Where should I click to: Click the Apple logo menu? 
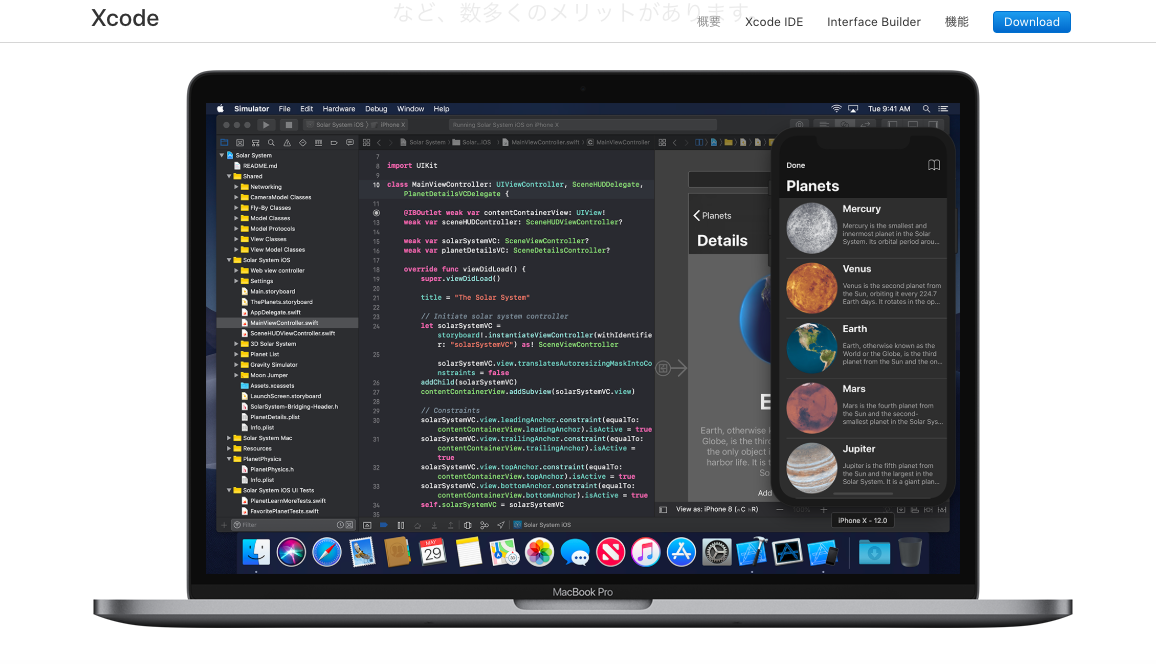coord(220,108)
